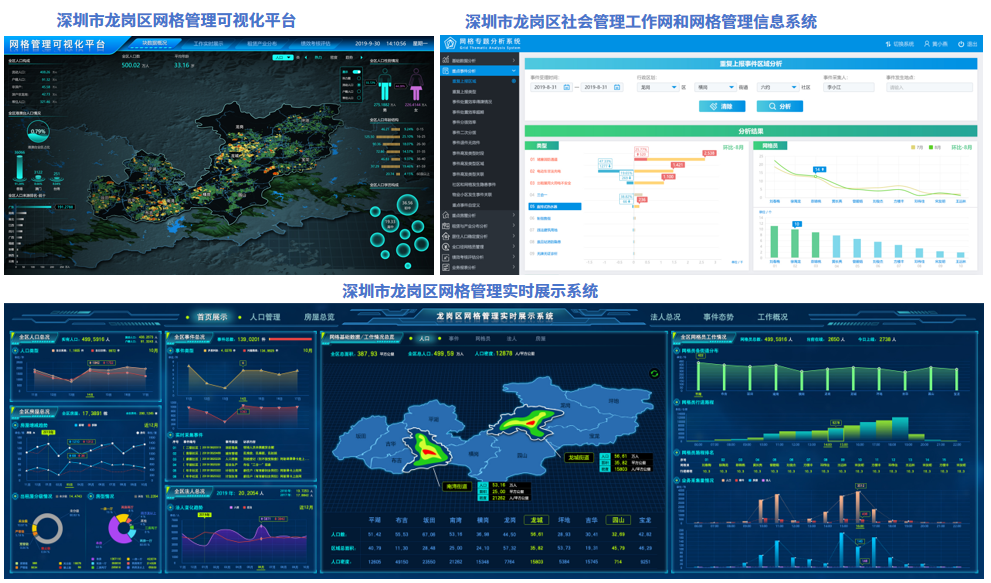Screen dimensions: 991x583
Task: Click the 业务报表分析 sidebar icon
Action: pyautogui.click(x=446, y=267)
